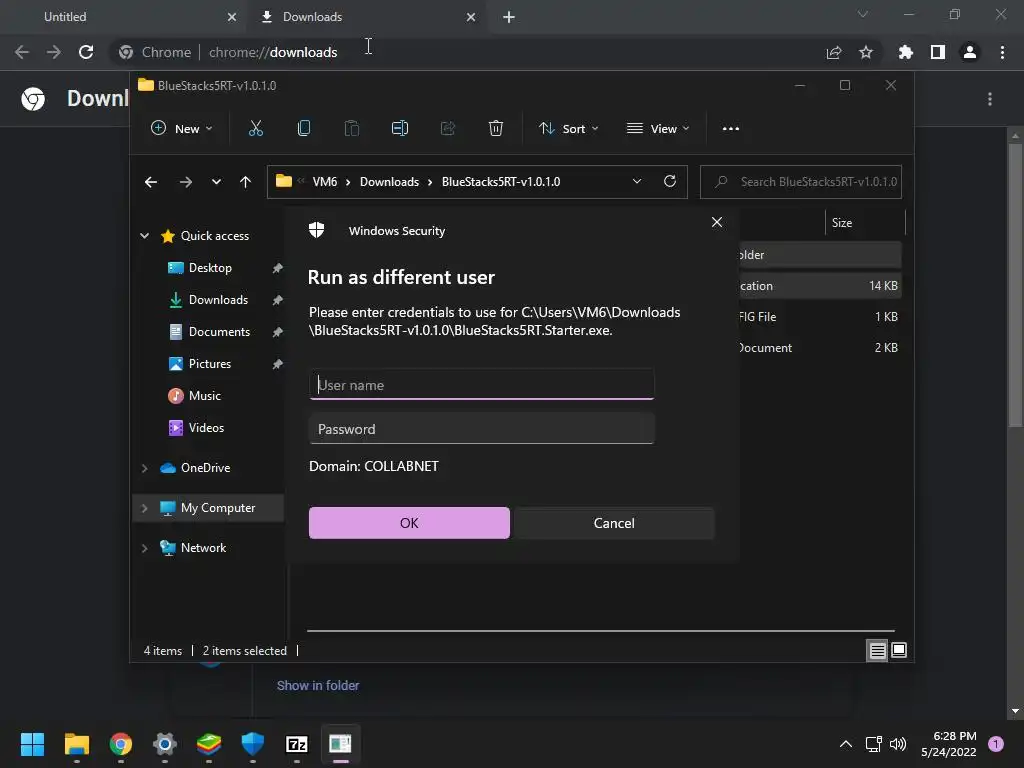Open Chrome profile avatar icon
The image size is (1024, 768).
[970, 52]
